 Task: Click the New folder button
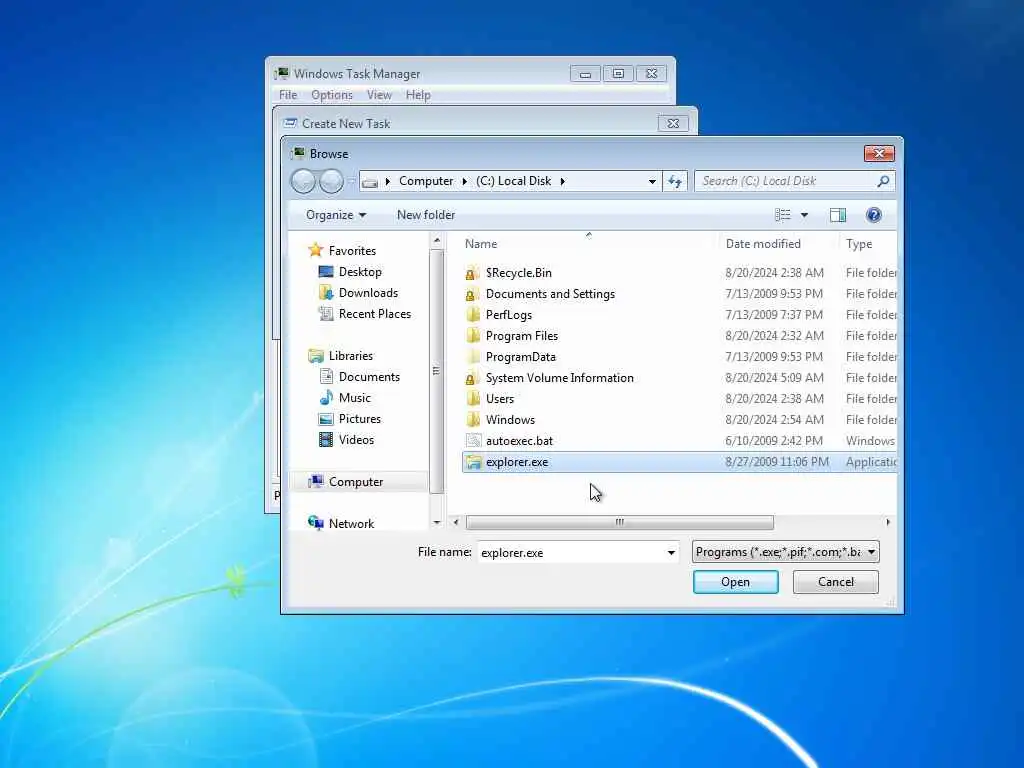426,215
